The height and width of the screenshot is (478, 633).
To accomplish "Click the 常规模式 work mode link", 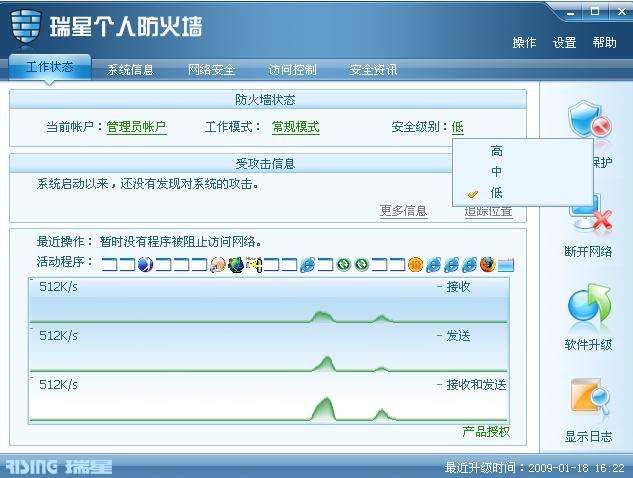I will [x=296, y=127].
